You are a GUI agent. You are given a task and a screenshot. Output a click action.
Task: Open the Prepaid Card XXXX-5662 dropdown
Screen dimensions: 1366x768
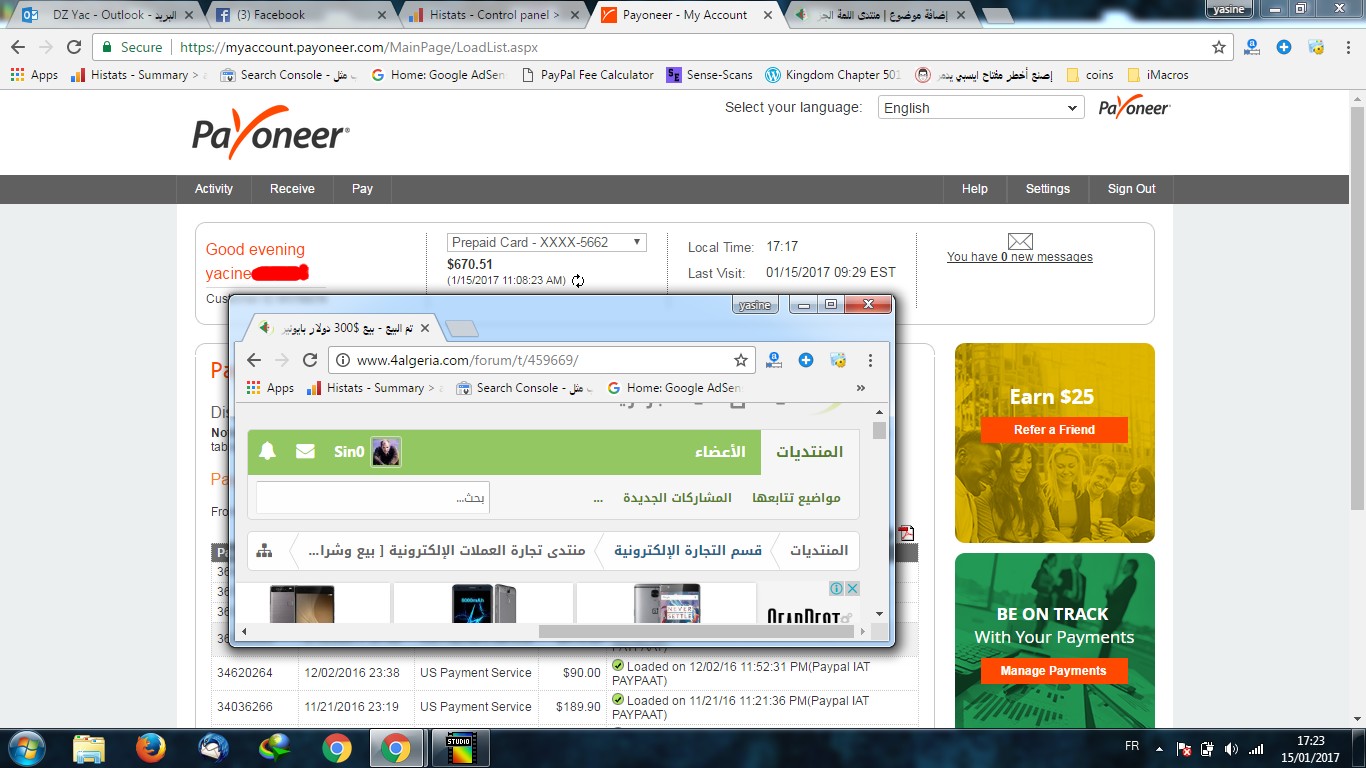pyautogui.click(x=546, y=242)
